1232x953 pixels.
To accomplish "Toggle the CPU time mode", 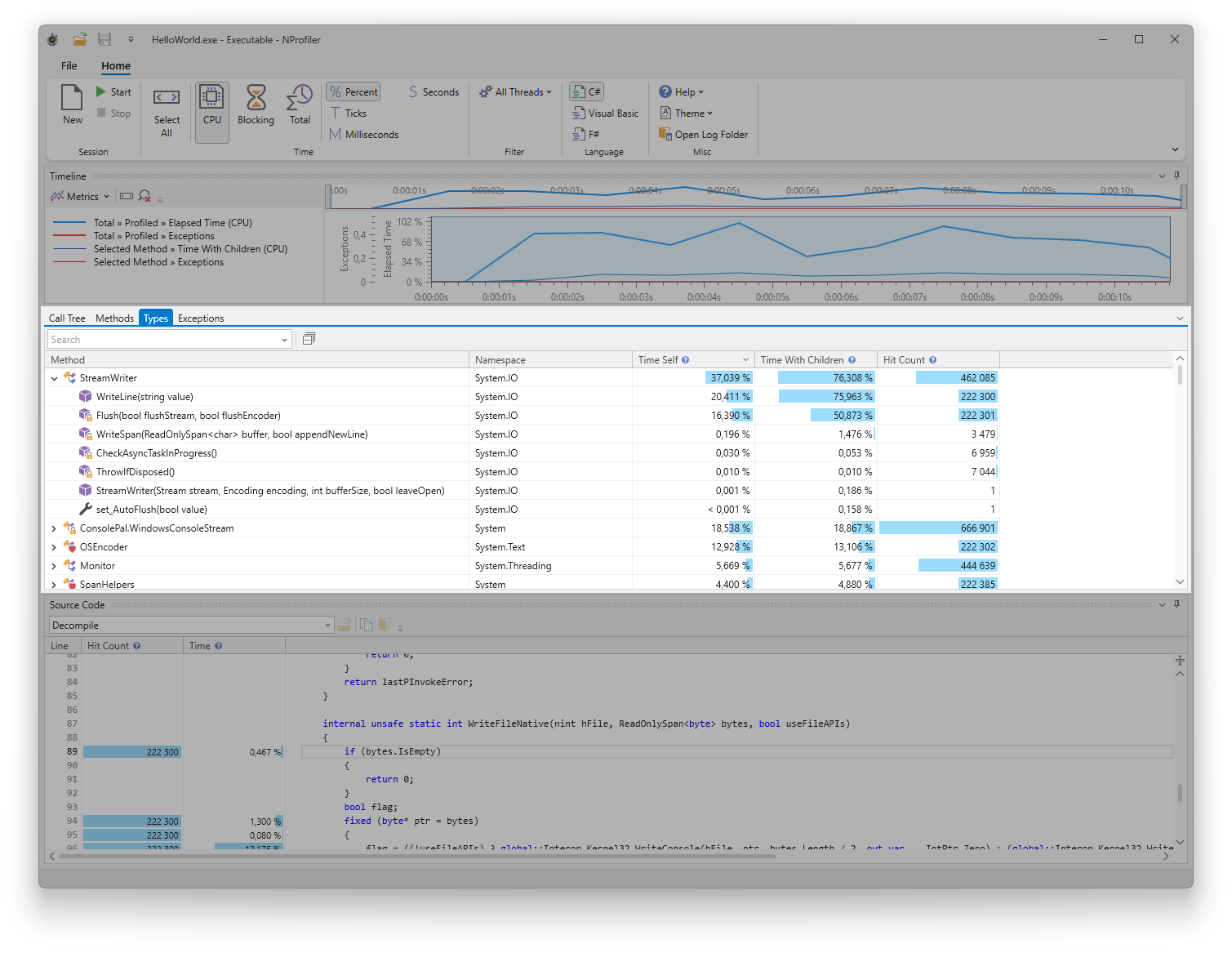I will (x=212, y=105).
